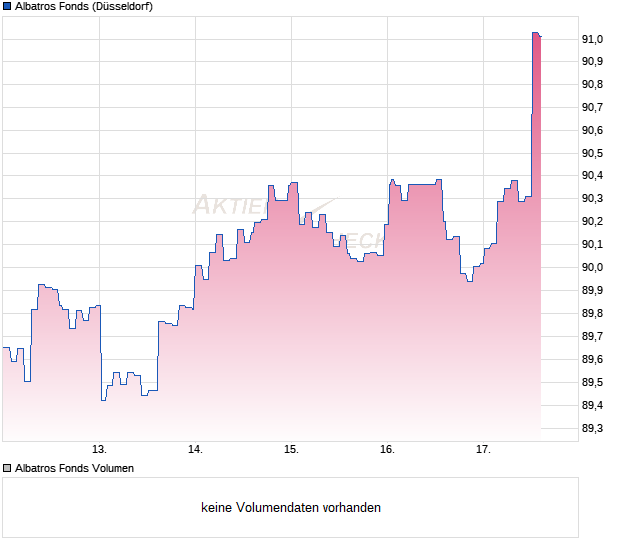620x546 pixels.
Task: Click the '15.' date axis label
Action: click(x=291, y=450)
